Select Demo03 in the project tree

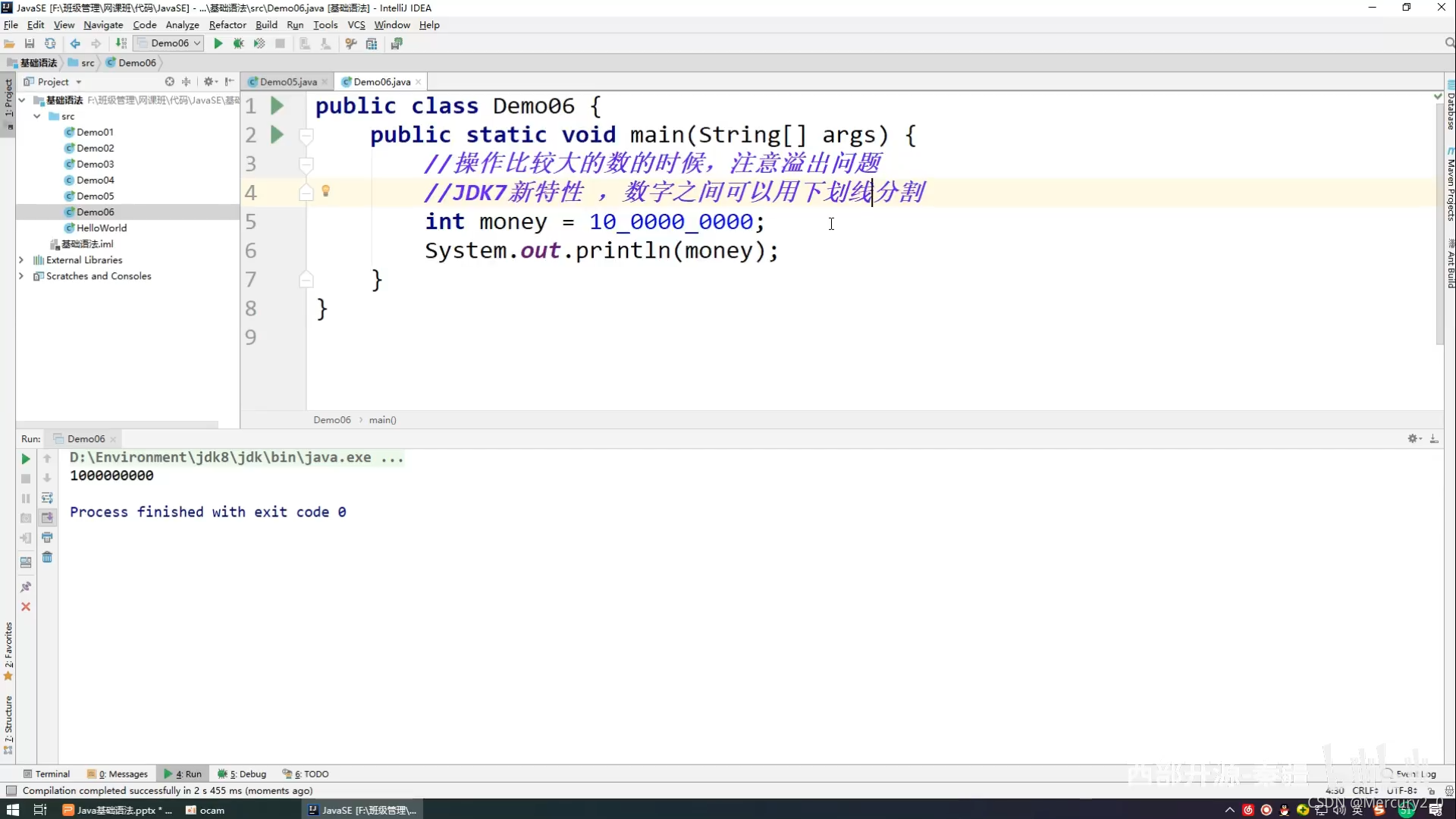pyautogui.click(x=95, y=164)
